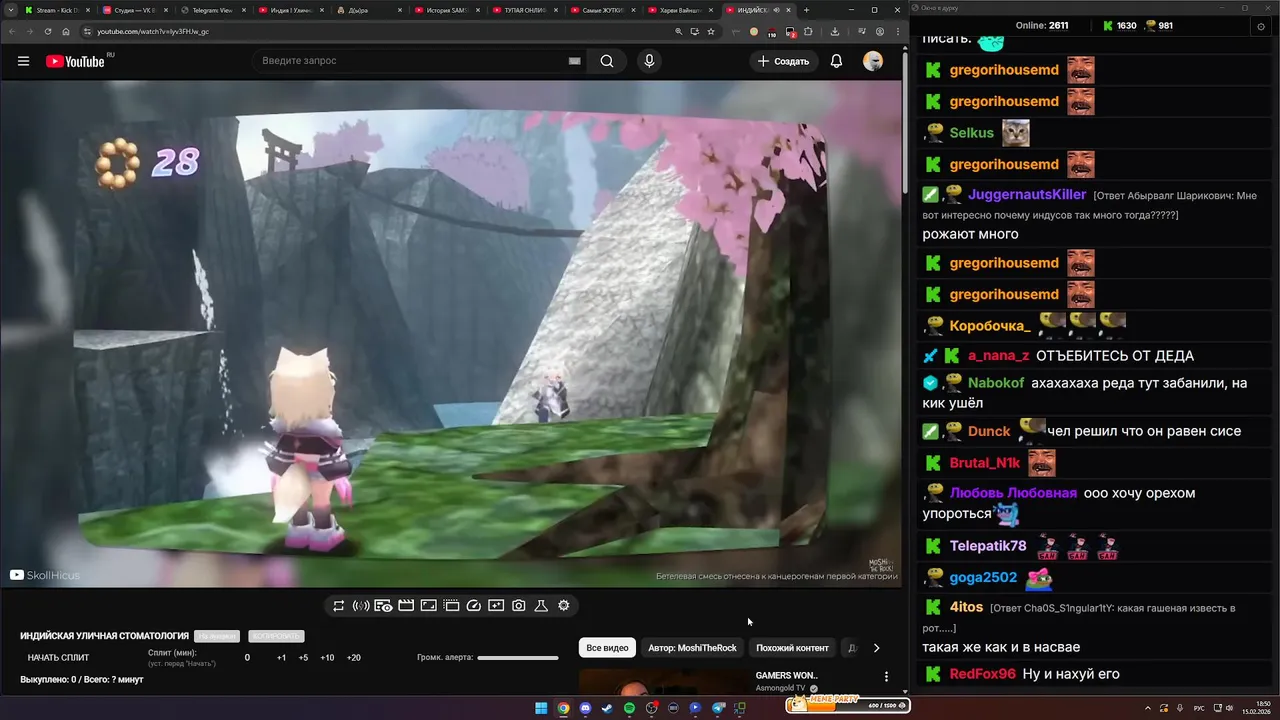Open the toolbar settings gear icon
The image size is (1280, 720).
[564, 606]
